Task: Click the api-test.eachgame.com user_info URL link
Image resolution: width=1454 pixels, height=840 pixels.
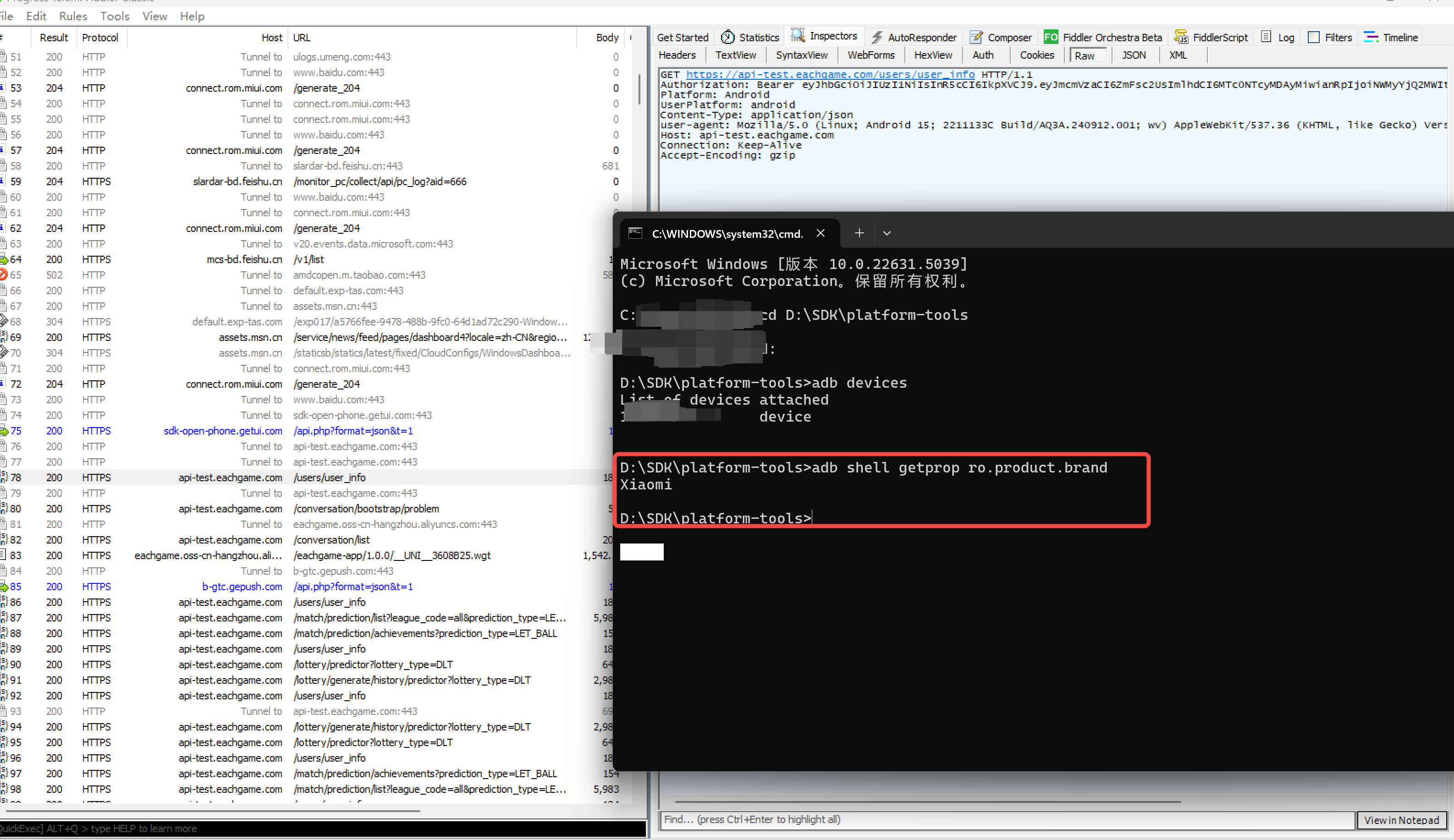Action: click(830, 74)
